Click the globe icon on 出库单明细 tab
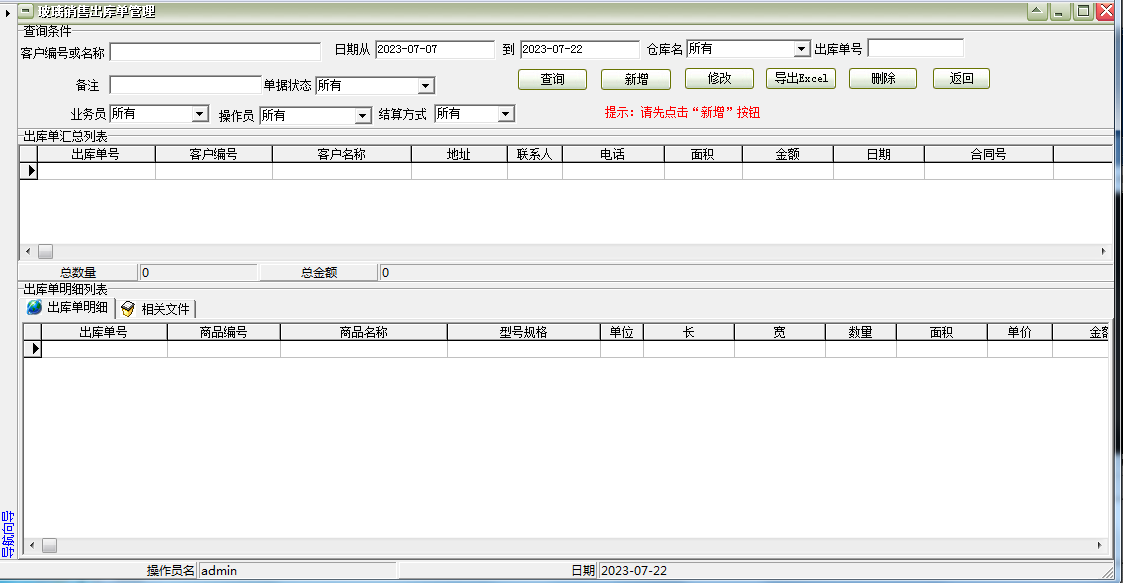Image resolution: width=1123 pixels, height=583 pixels. (33, 308)
